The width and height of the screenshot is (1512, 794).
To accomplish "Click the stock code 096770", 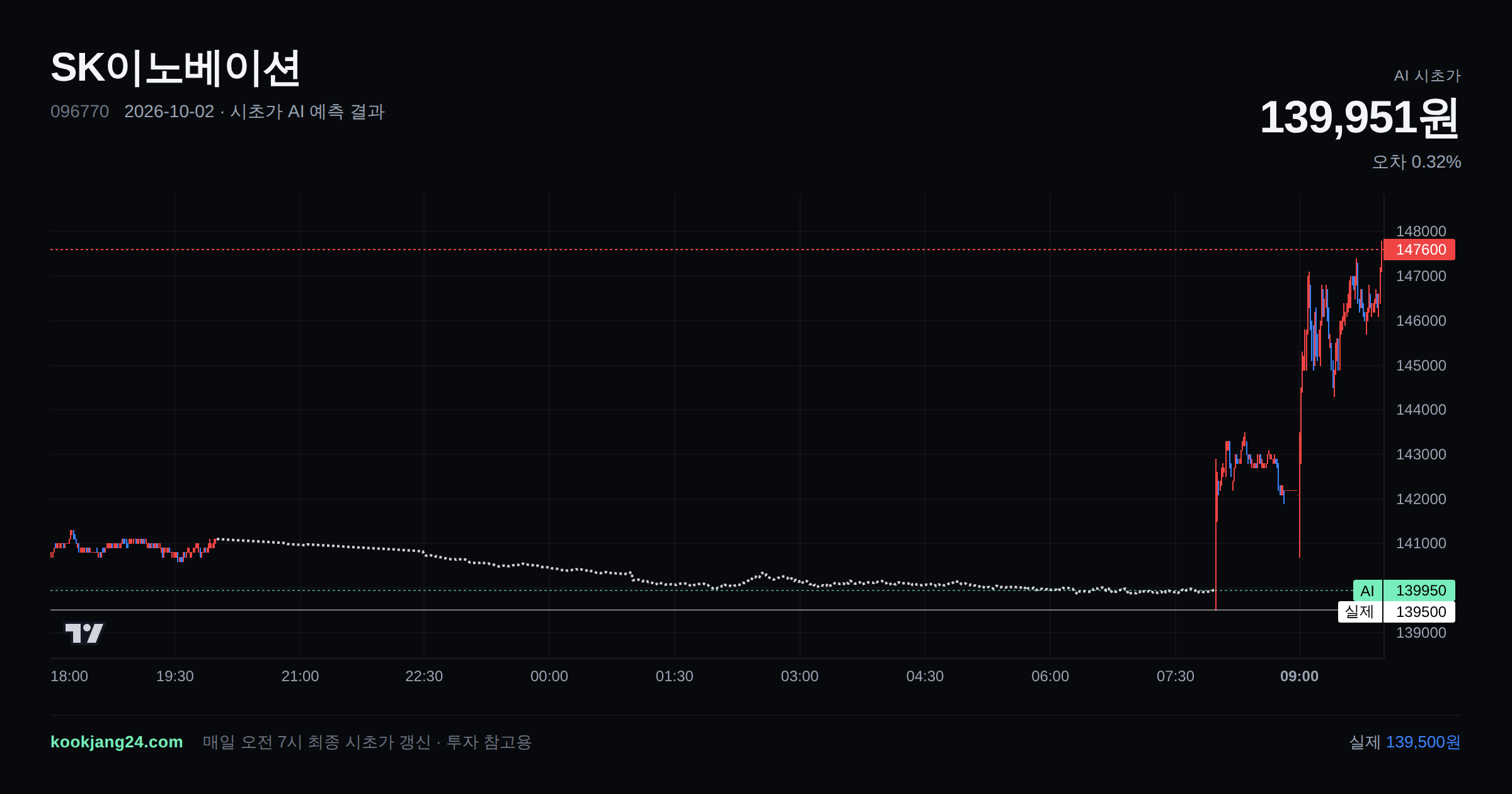I will (79, 112).
